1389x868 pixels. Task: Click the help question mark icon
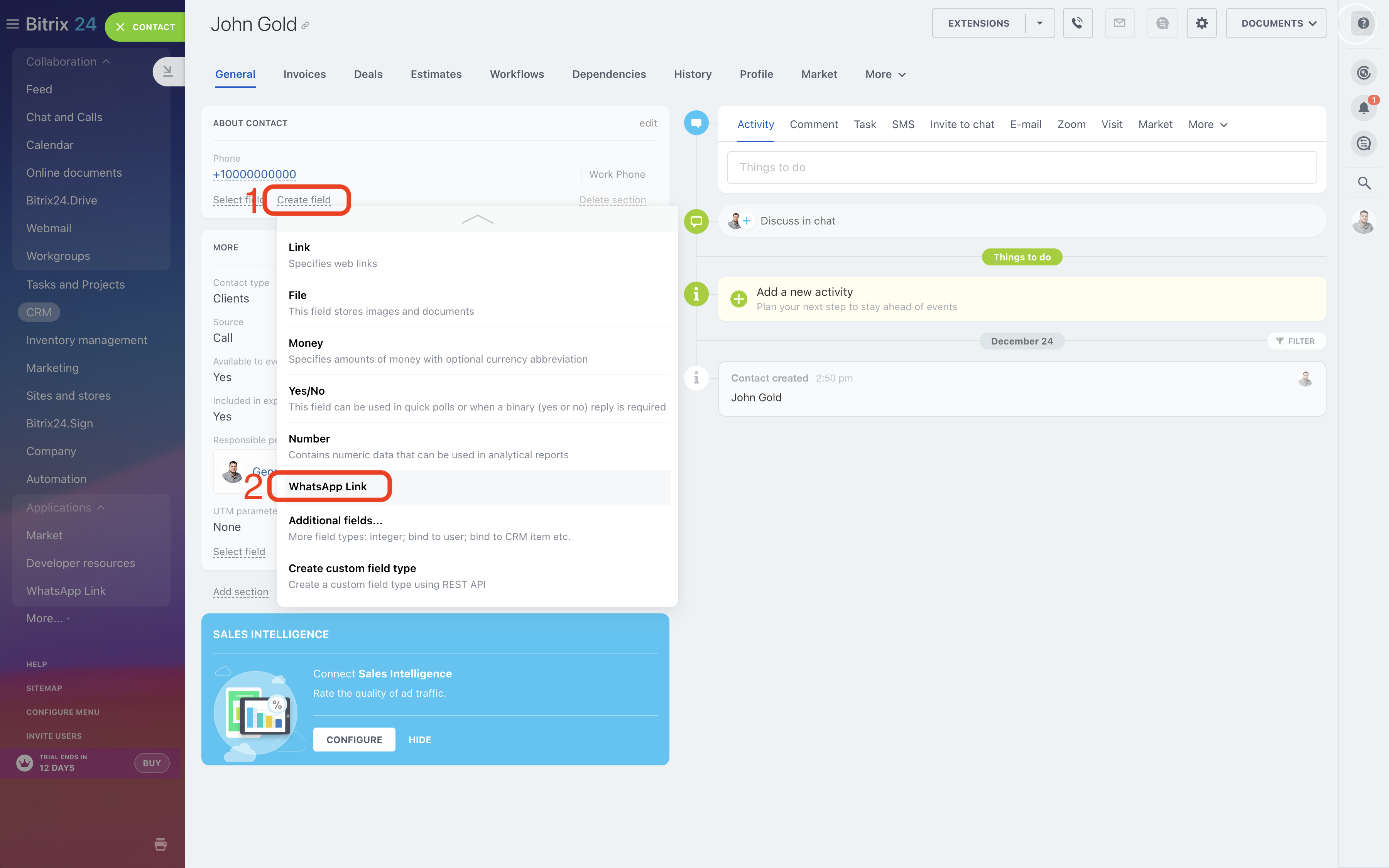pos(1363,24)
